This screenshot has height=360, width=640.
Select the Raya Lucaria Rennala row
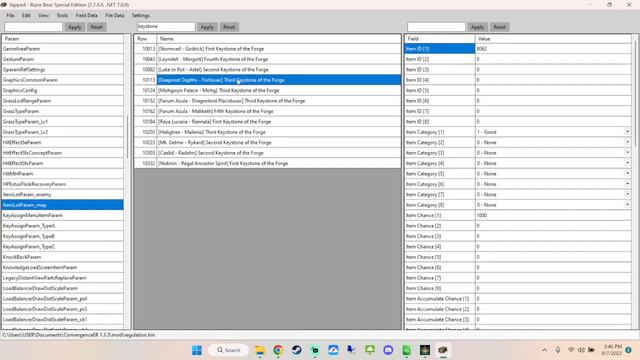(268, 122)
